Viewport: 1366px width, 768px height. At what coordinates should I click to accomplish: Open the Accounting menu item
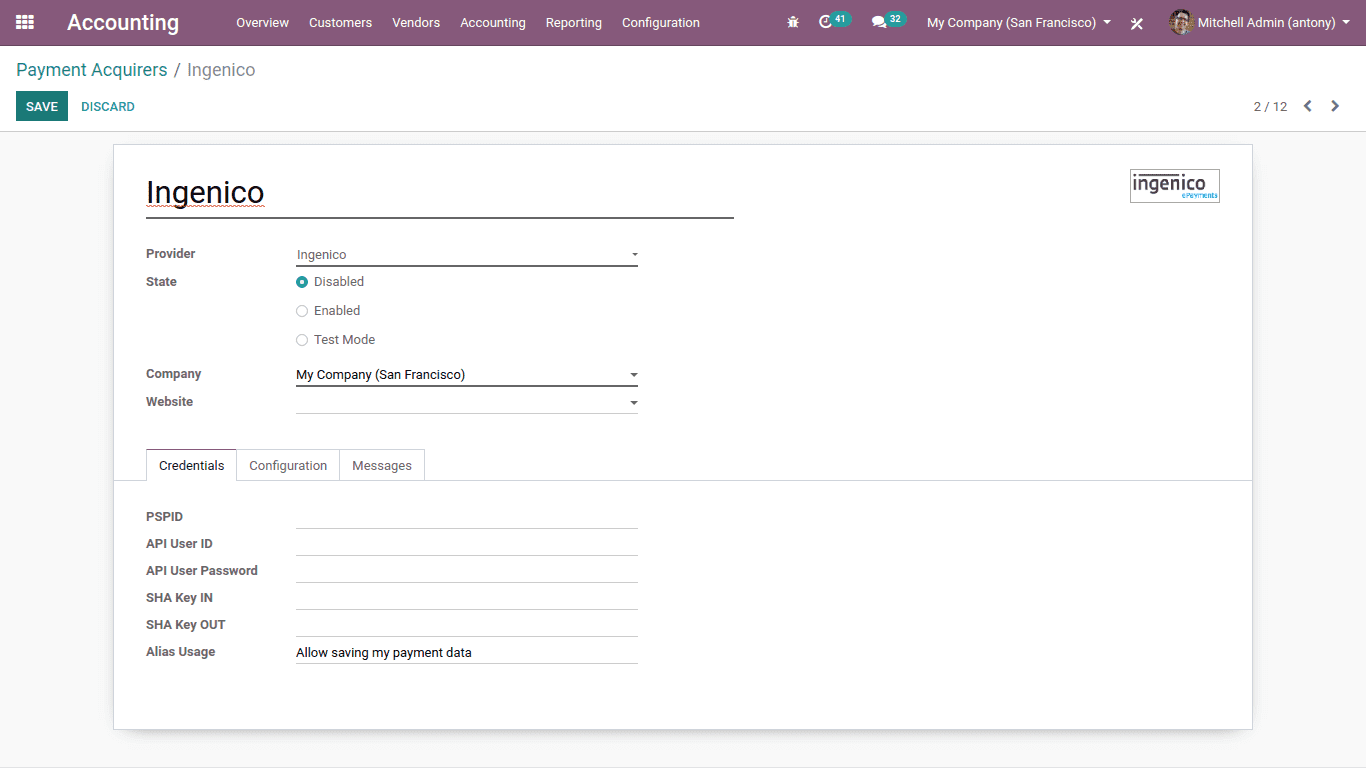[493, 22]
